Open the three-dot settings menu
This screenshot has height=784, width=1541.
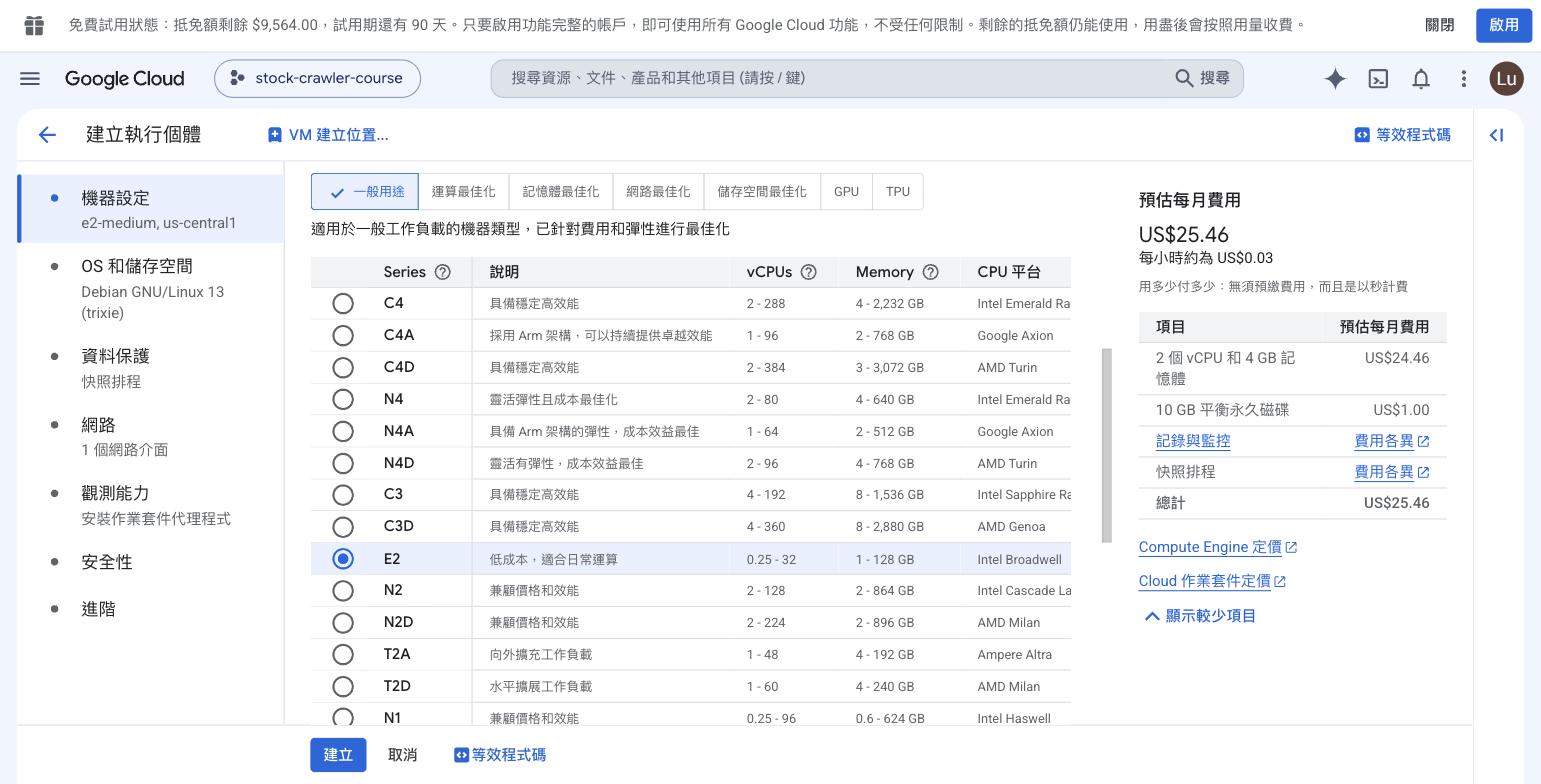1464,78
